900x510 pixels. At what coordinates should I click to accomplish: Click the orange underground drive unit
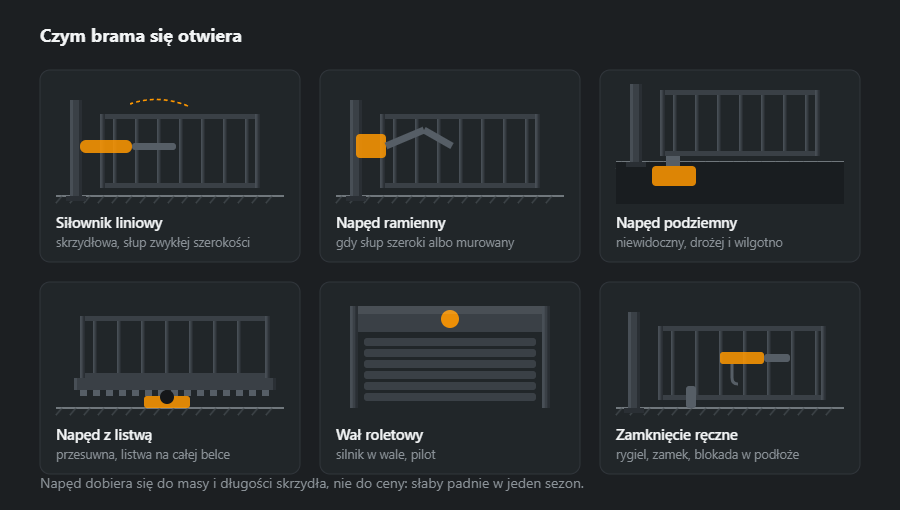click(674, 176)
